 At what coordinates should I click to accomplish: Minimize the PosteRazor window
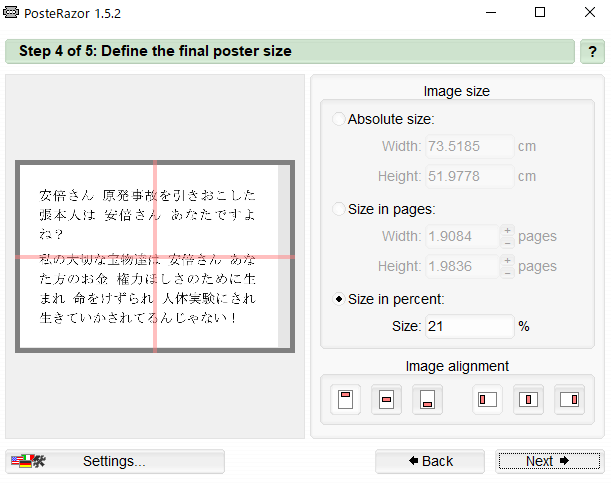[x=491, y=12]
